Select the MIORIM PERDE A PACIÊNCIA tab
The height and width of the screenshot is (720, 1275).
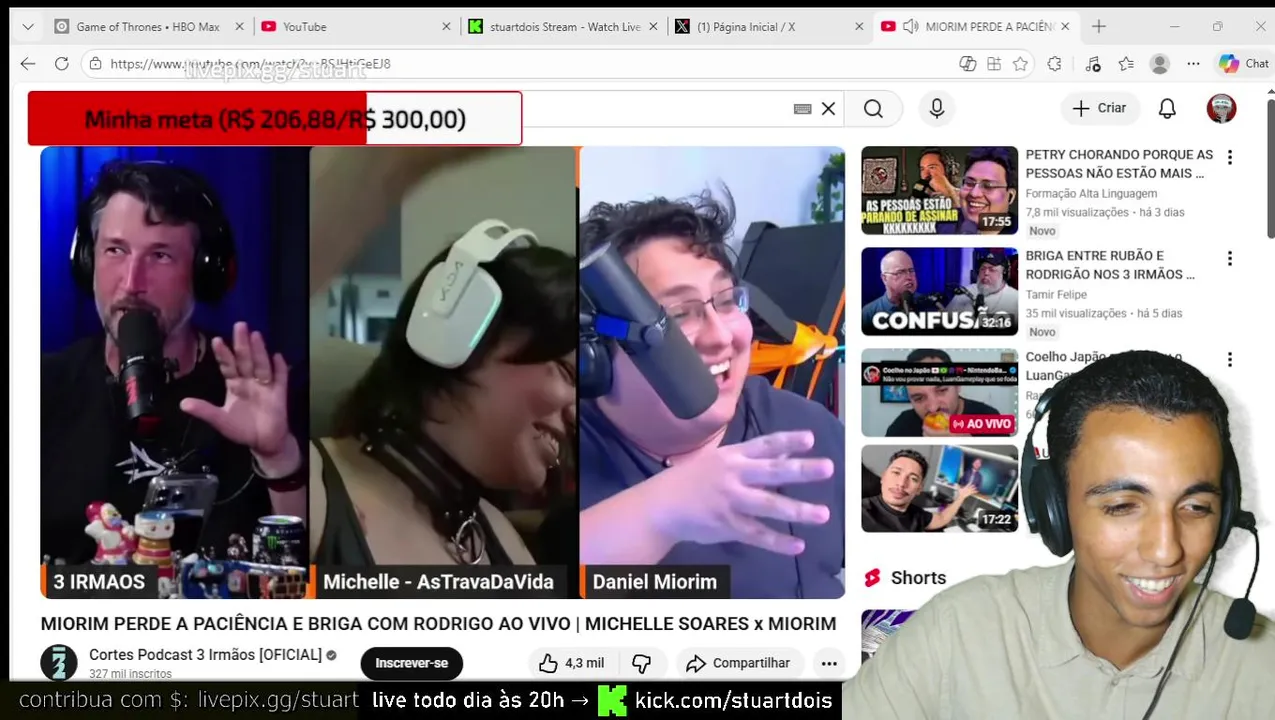(977, 27)
